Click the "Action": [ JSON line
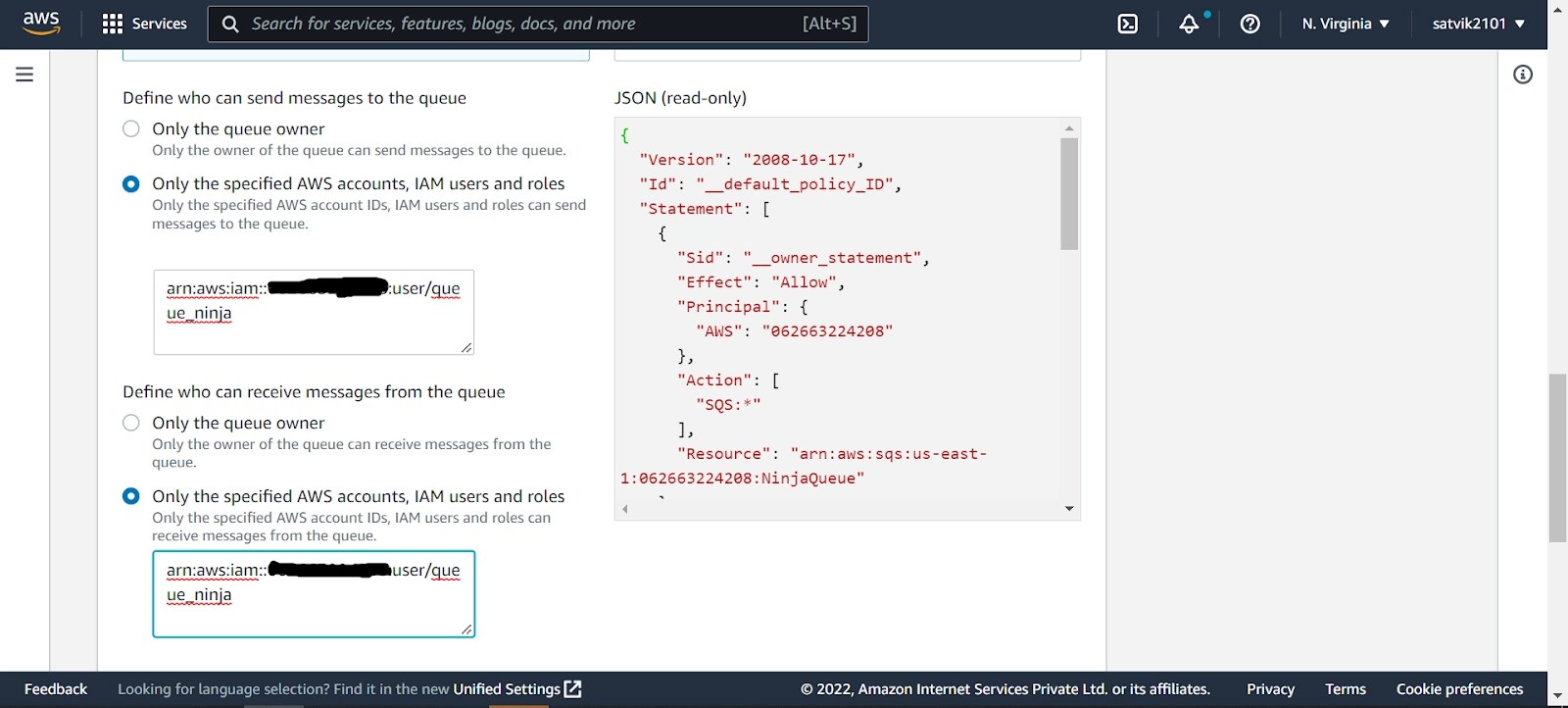Viewport: 1568px width, 708px height. pyautogui.click(x=728, y=380)
